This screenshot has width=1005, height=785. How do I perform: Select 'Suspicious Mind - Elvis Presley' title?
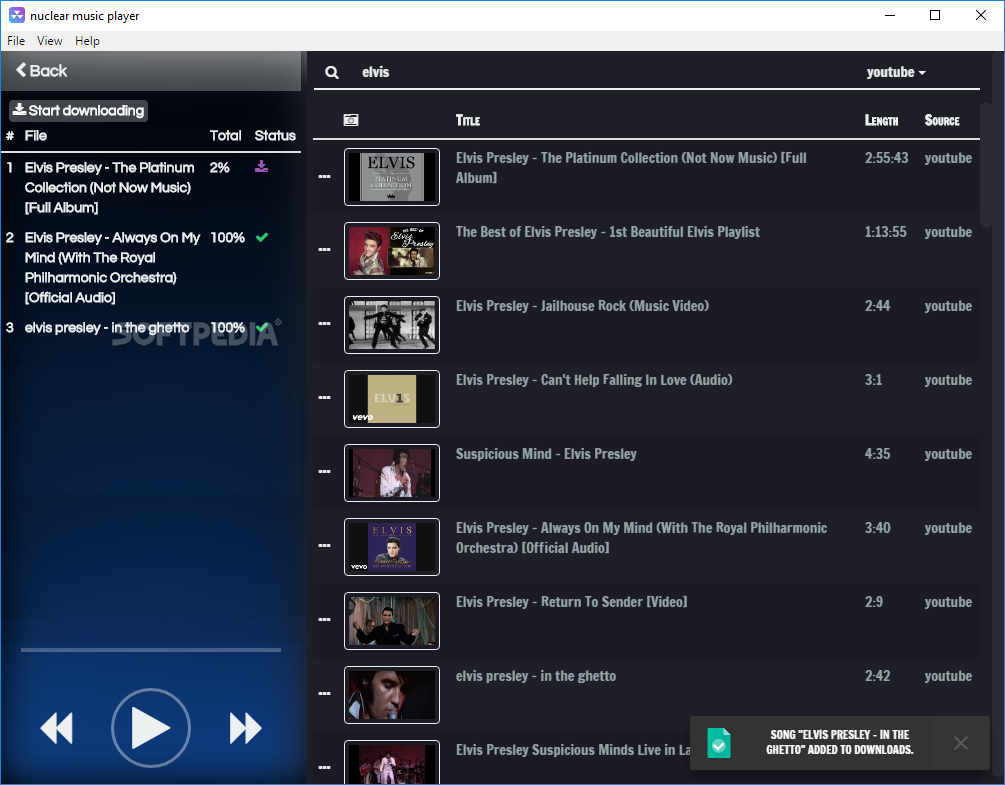[546, 454]
